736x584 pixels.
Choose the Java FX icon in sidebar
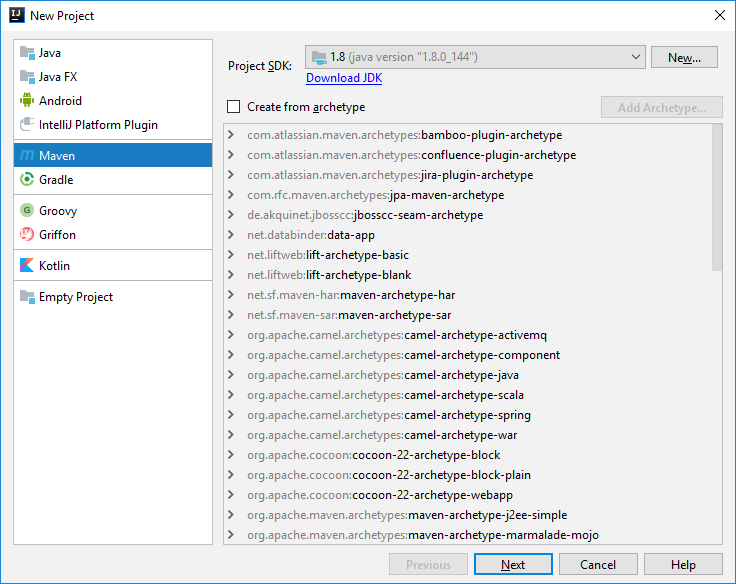27,77
